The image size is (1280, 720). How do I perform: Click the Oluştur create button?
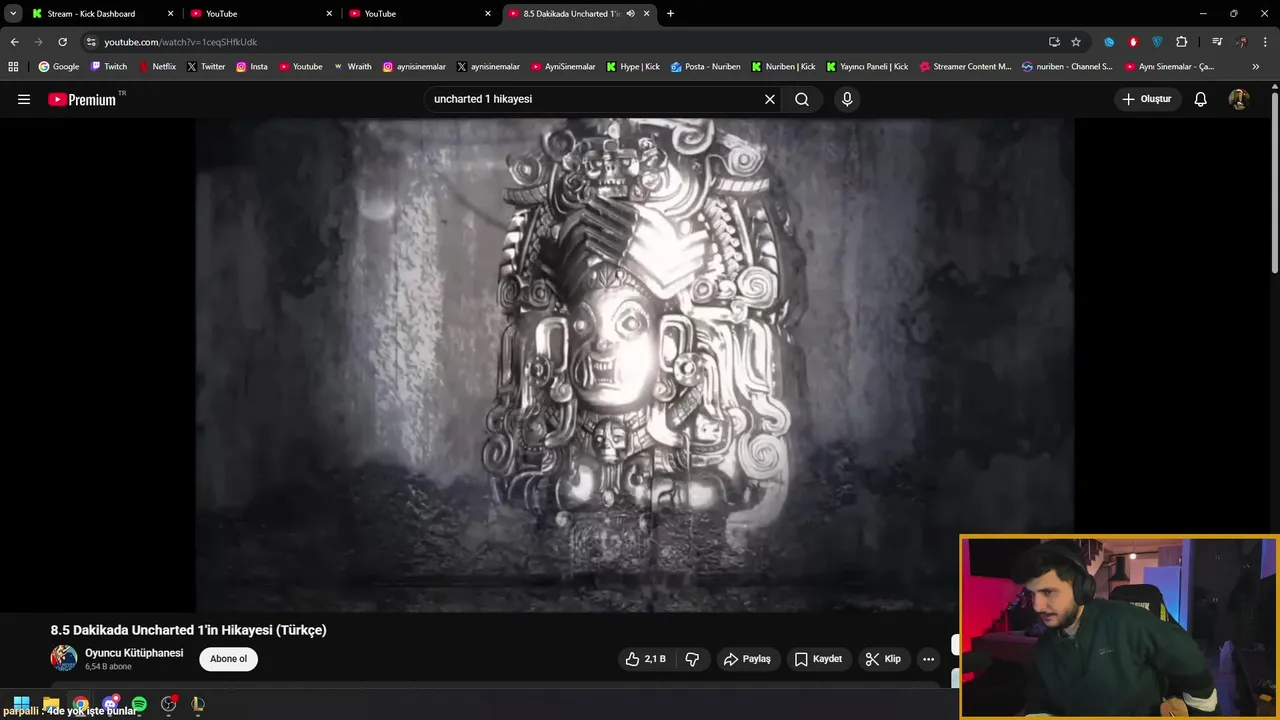[1147, 99]
